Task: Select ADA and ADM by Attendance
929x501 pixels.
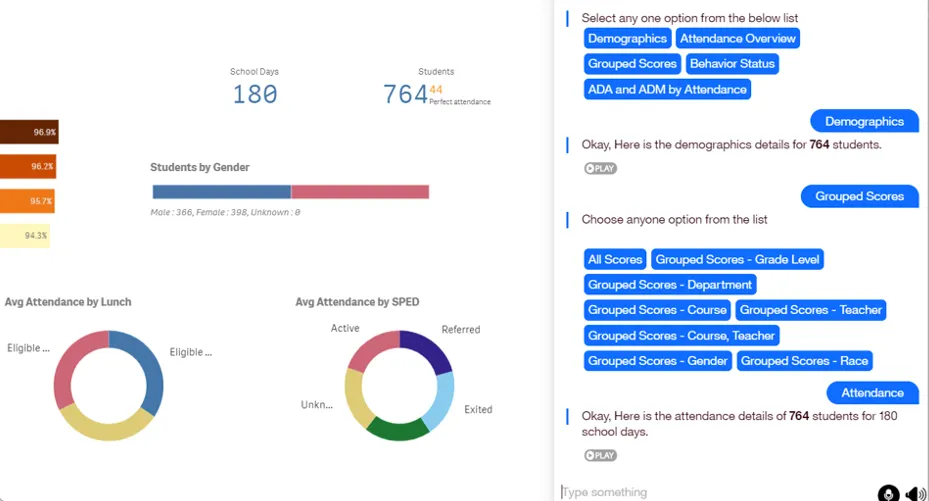Action: tap(667, 89)
